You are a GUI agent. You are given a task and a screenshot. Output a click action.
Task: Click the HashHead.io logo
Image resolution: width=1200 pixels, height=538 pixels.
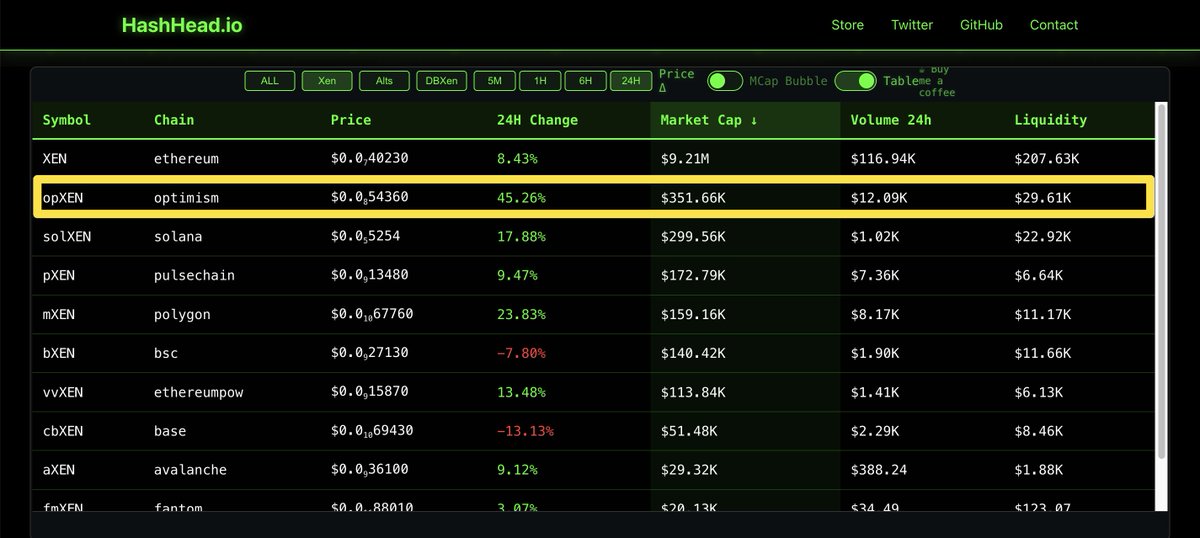click(182, 25)
